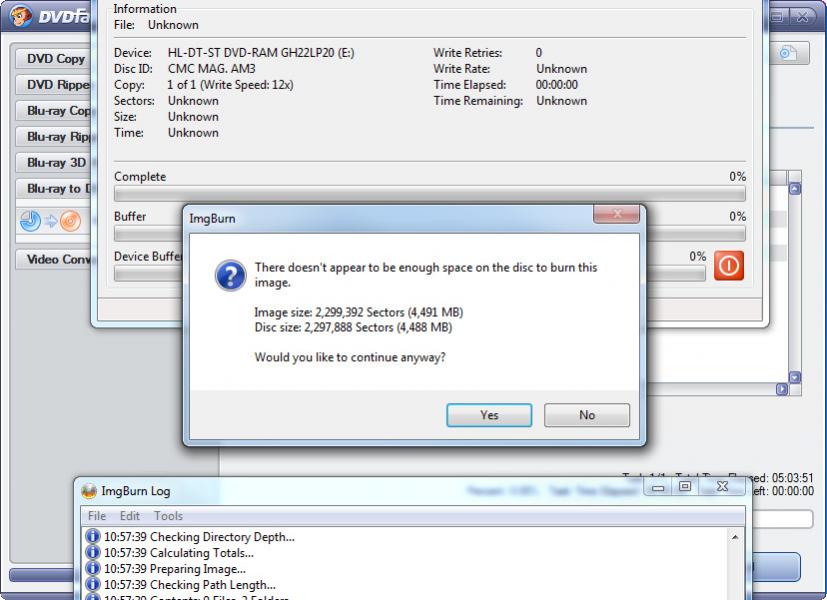Screen dimensions: 827x600
Task: Open the File menu in ImgBurn Log
Action: click(x=97, y=516)
